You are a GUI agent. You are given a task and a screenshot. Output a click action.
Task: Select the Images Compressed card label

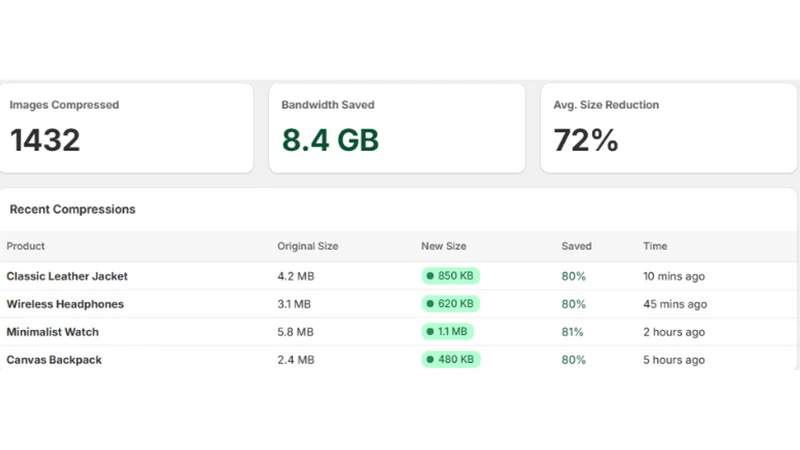tap(64, 105)
